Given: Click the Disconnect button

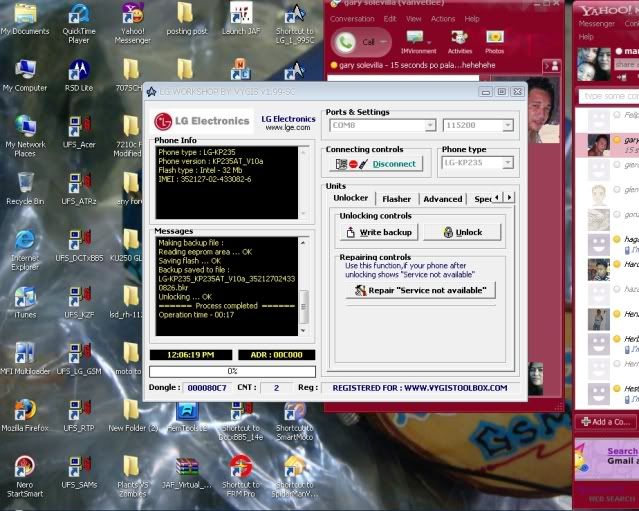Looking at the screenshot, I should pyautogui.click(x=376, y=164).
